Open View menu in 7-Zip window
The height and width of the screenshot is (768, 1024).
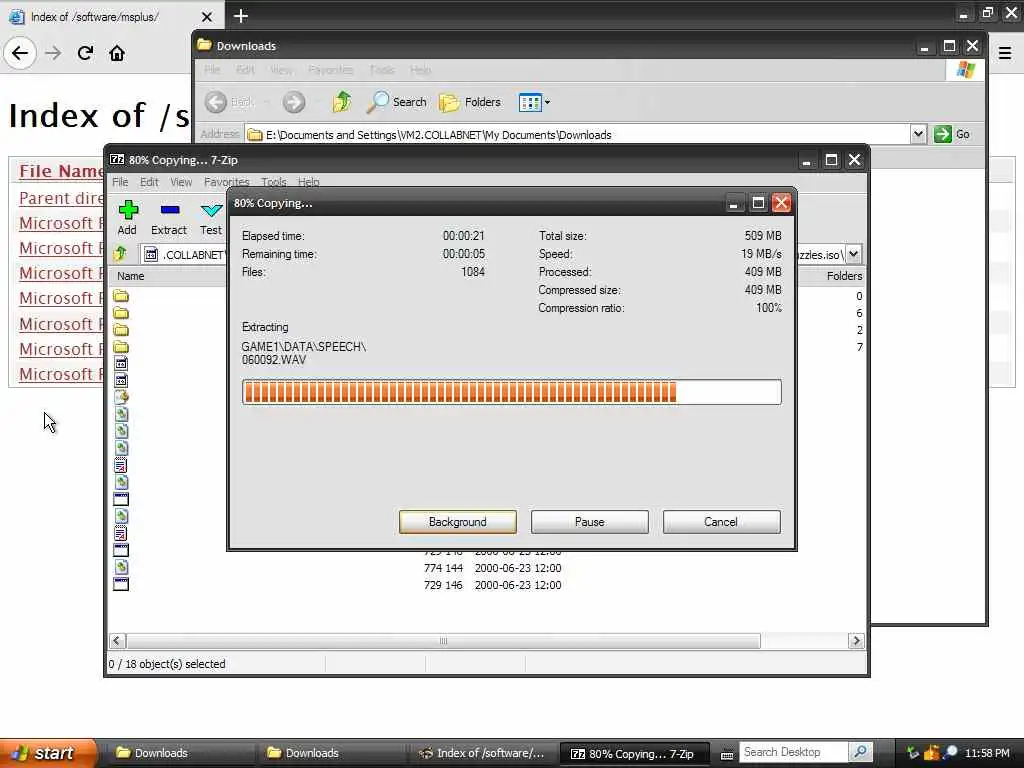click(181, 182)
